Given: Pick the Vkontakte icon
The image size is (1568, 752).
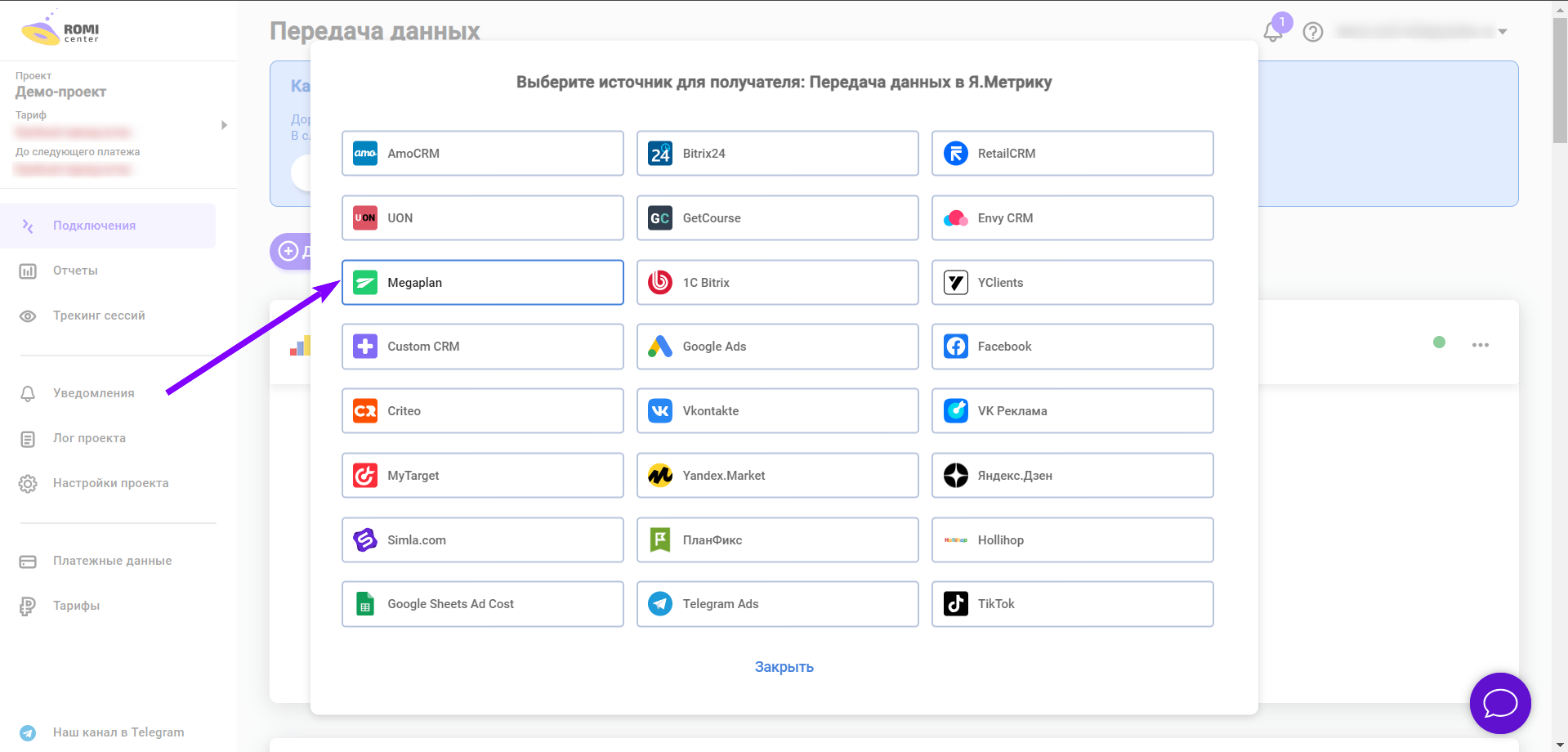Looking at the screenshot, I should coord(660,410).
